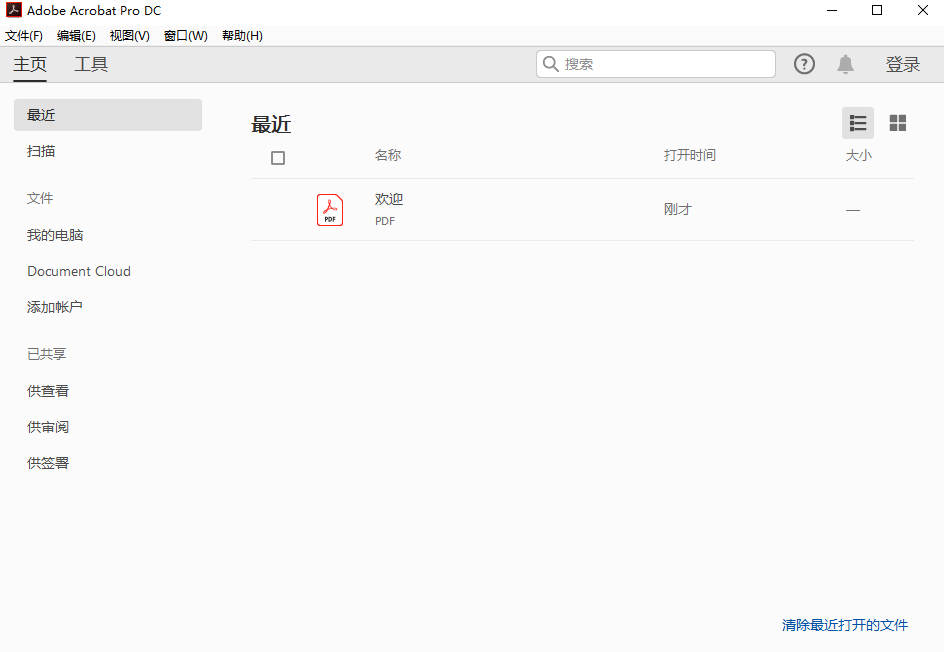Click the help question mark icon
The height and width of the screenshot is (652, 944).
[804, 63]
